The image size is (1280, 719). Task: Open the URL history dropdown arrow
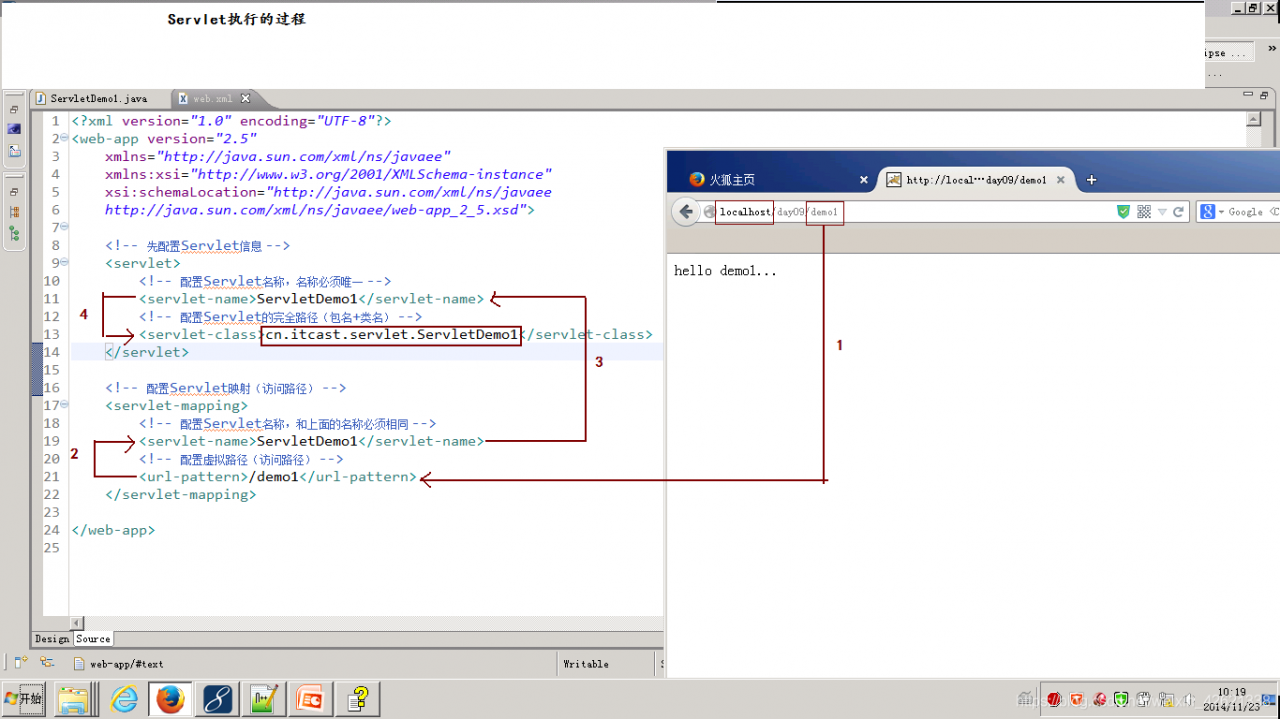coord(1162,212)
